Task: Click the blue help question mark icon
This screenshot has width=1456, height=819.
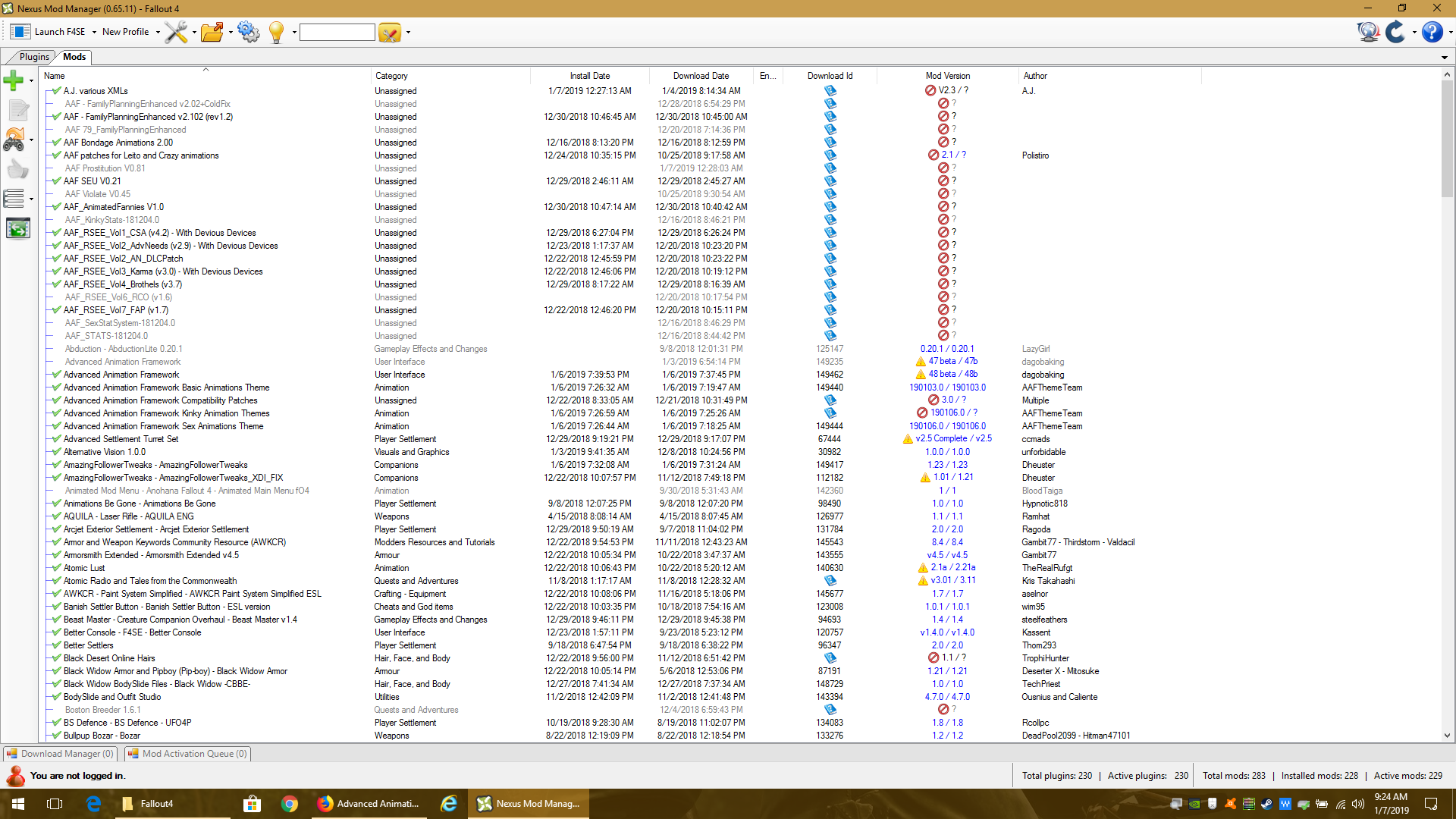Action: 1432,32
